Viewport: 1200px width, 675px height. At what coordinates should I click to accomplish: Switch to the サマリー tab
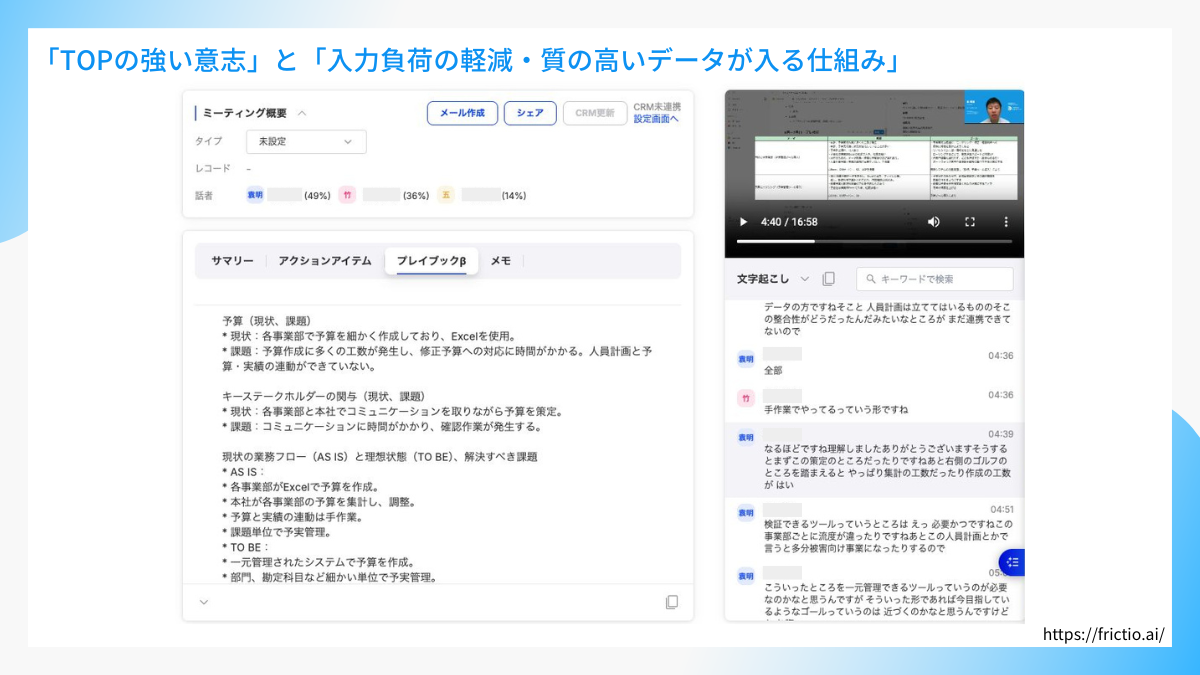click(232, 261)
